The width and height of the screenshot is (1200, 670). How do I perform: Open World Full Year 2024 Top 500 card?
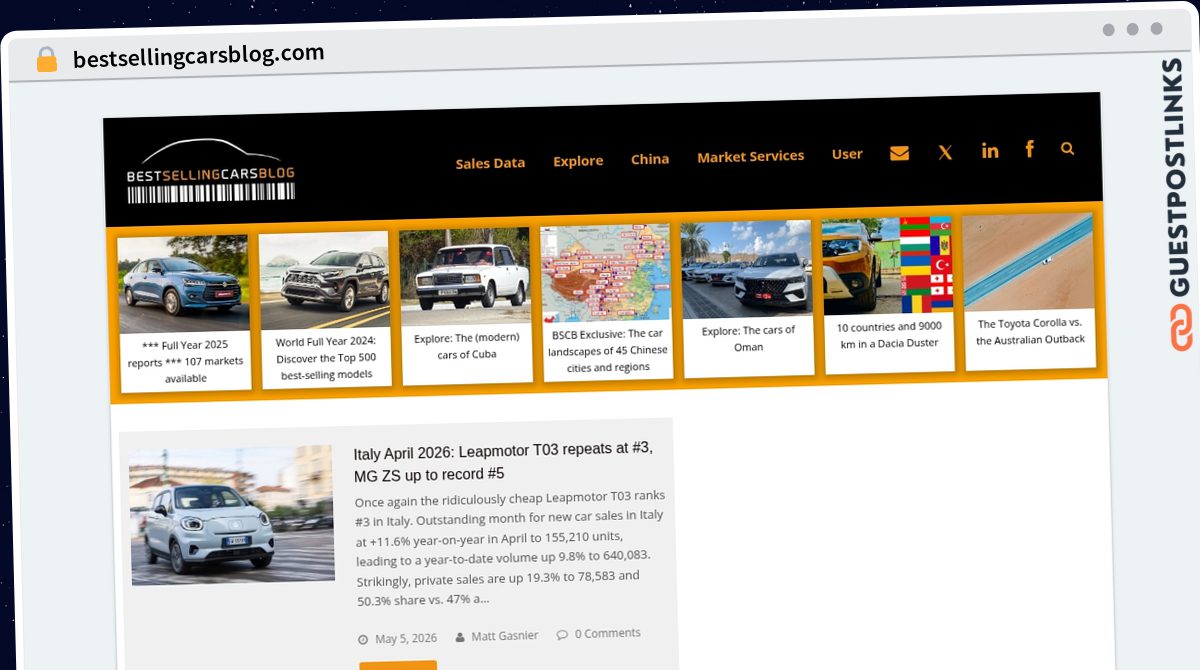click(x=325, y=312)
